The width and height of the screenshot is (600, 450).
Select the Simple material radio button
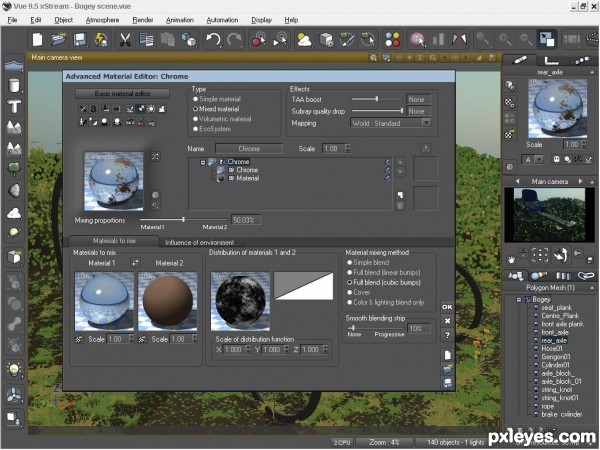[x=195, y=99]
